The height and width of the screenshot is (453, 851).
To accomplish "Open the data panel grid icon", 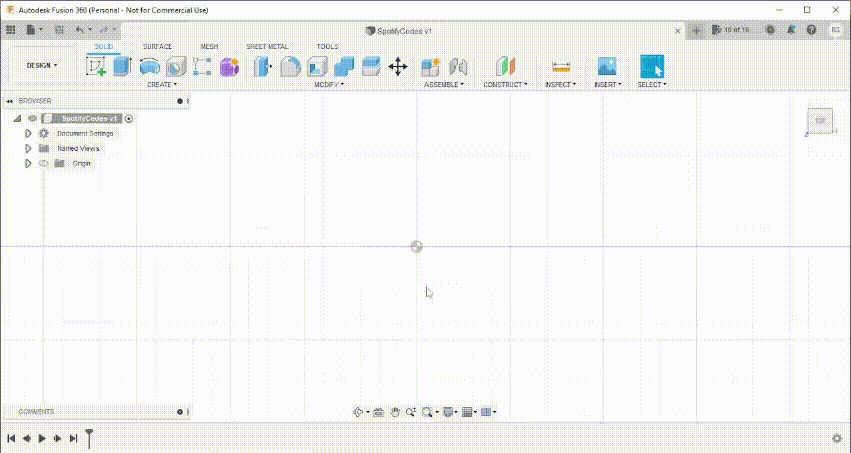I will point(11,30).
